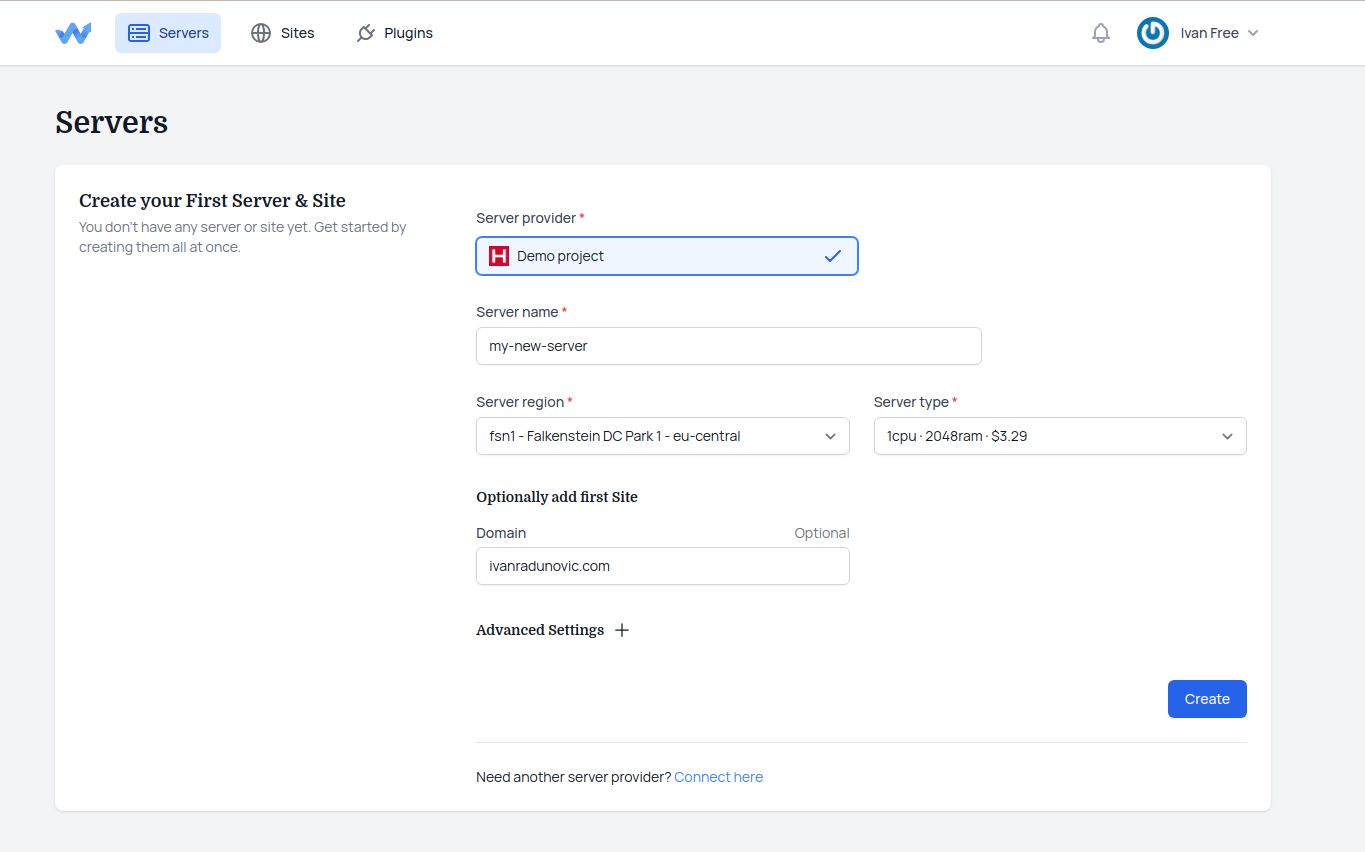The image size is (1365, 852).
Task: Expand the Advanced Settings section
Action: 540,630
